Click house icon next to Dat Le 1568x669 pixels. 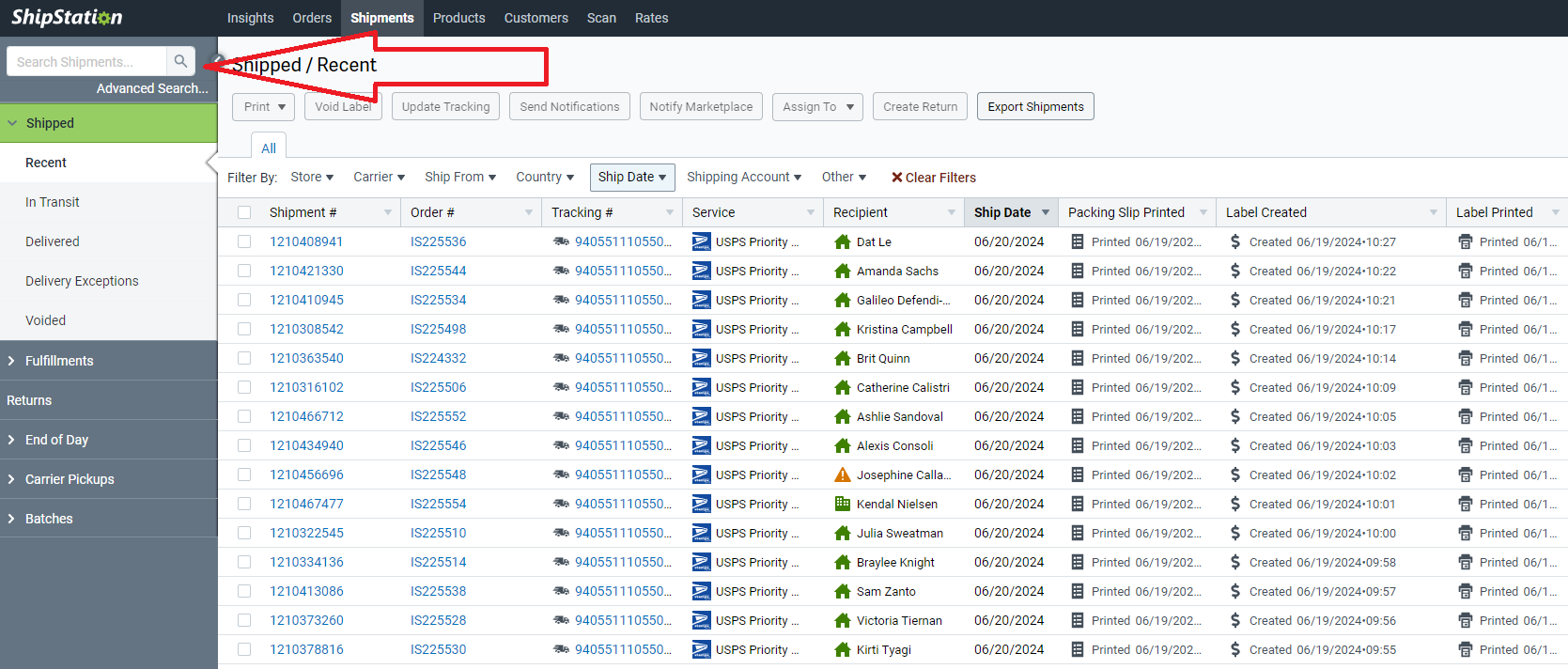click(843, 241)
